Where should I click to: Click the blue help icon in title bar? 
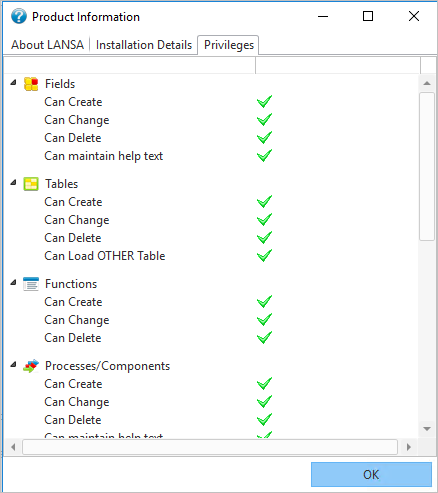pos(19,16)
